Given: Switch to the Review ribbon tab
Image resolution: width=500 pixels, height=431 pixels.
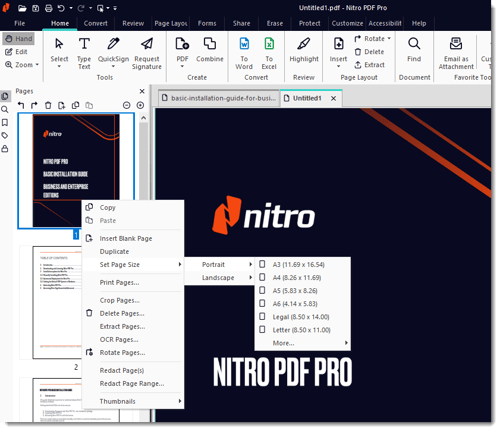Looking at the screenshot, I should (x=133, y=23).
